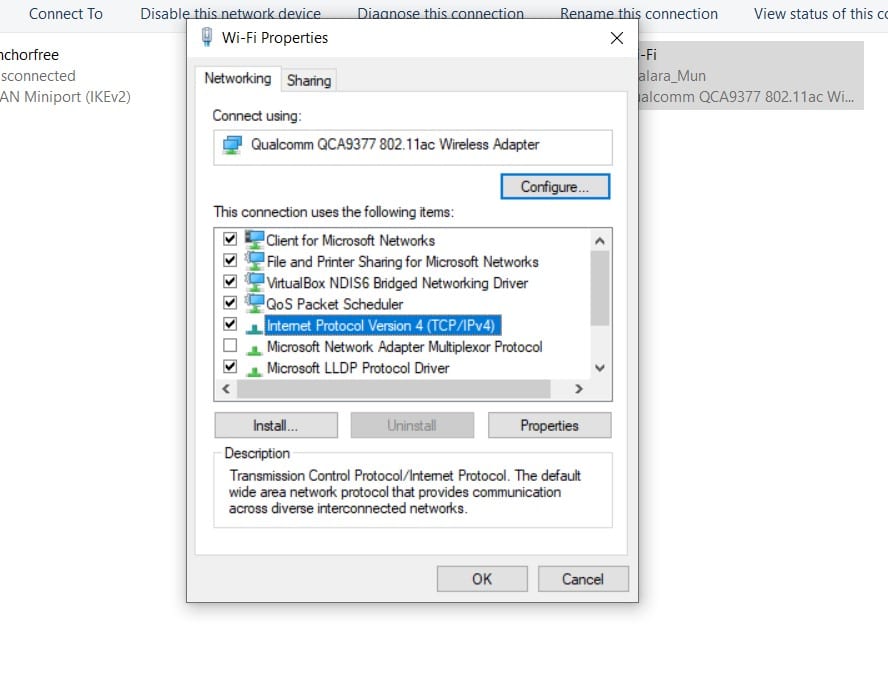Click the Microsoft LLDP Protocol Driver icon
The width and height of the screenshot is (888, 673).
tap(254, 370)
